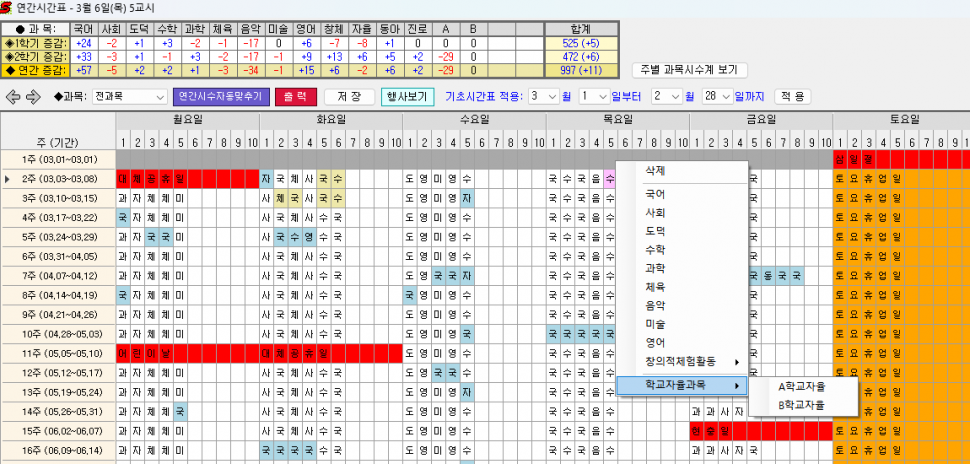
Task: Select 삭제 in the context menu
Action: 656,170
